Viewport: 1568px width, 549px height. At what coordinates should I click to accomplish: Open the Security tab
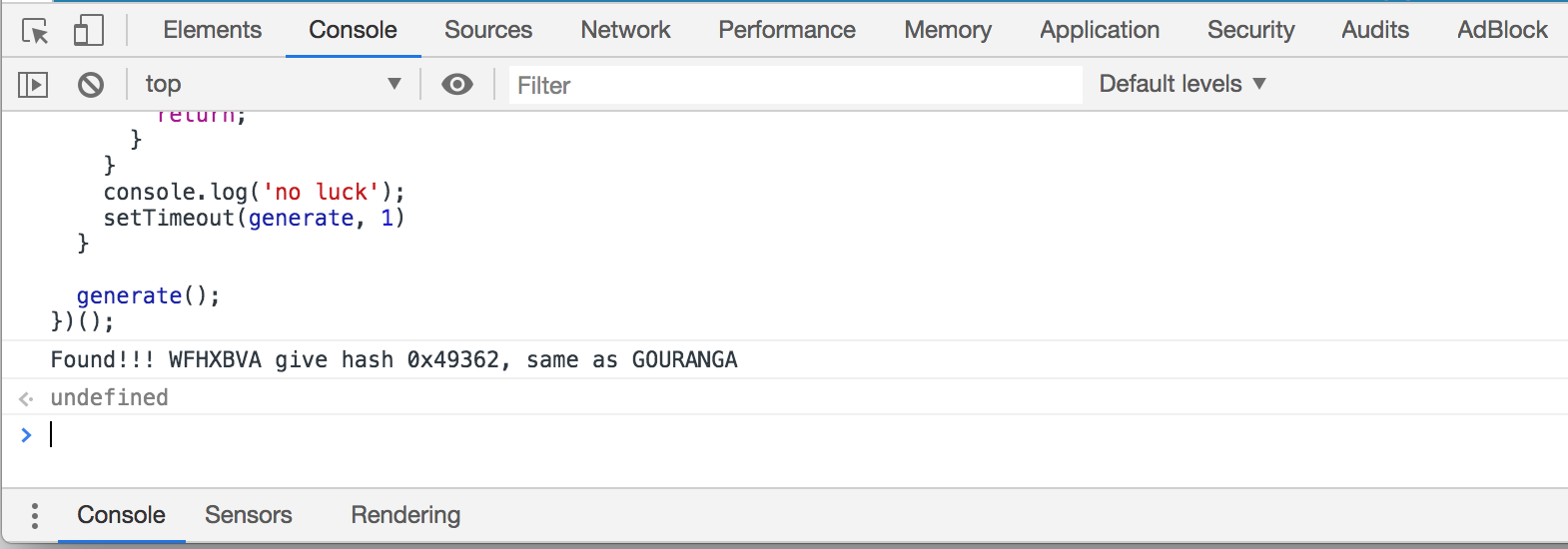[x=1250, y=30]
